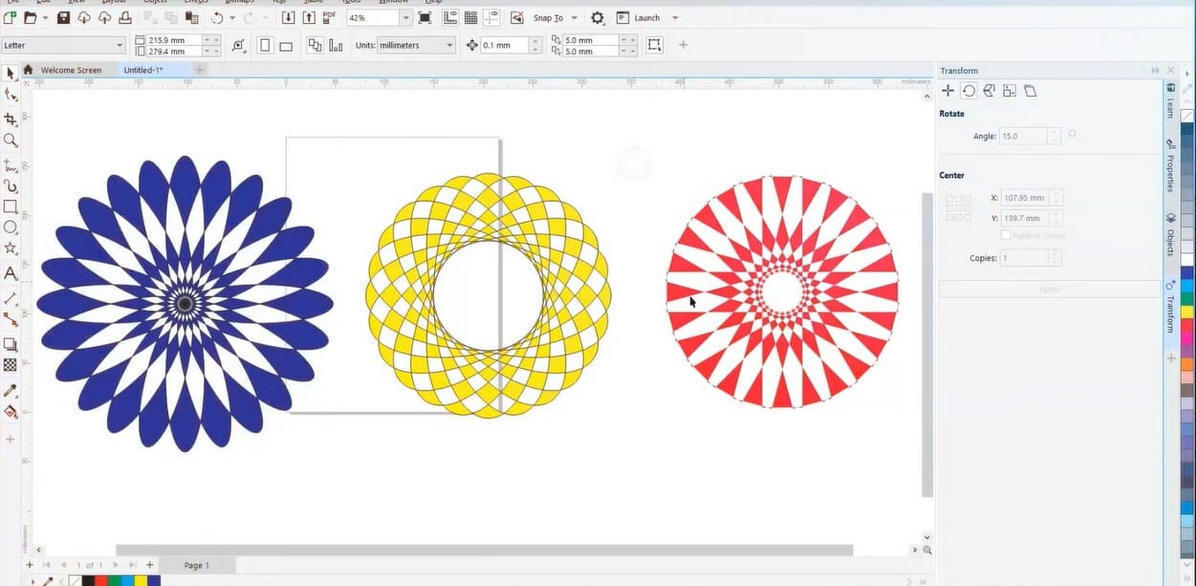Click the Print icon in toolbar
The image size is (1196, 586).
click(124, 18)
